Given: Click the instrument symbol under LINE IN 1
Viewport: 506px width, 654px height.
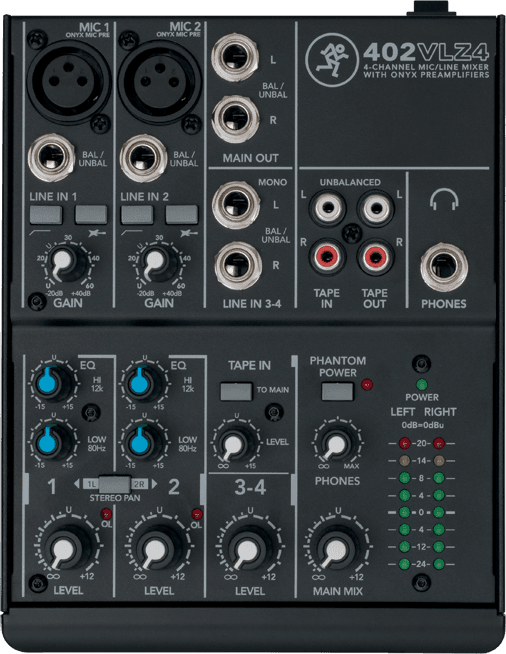Looking at the screenshot, I should [96, 233].
